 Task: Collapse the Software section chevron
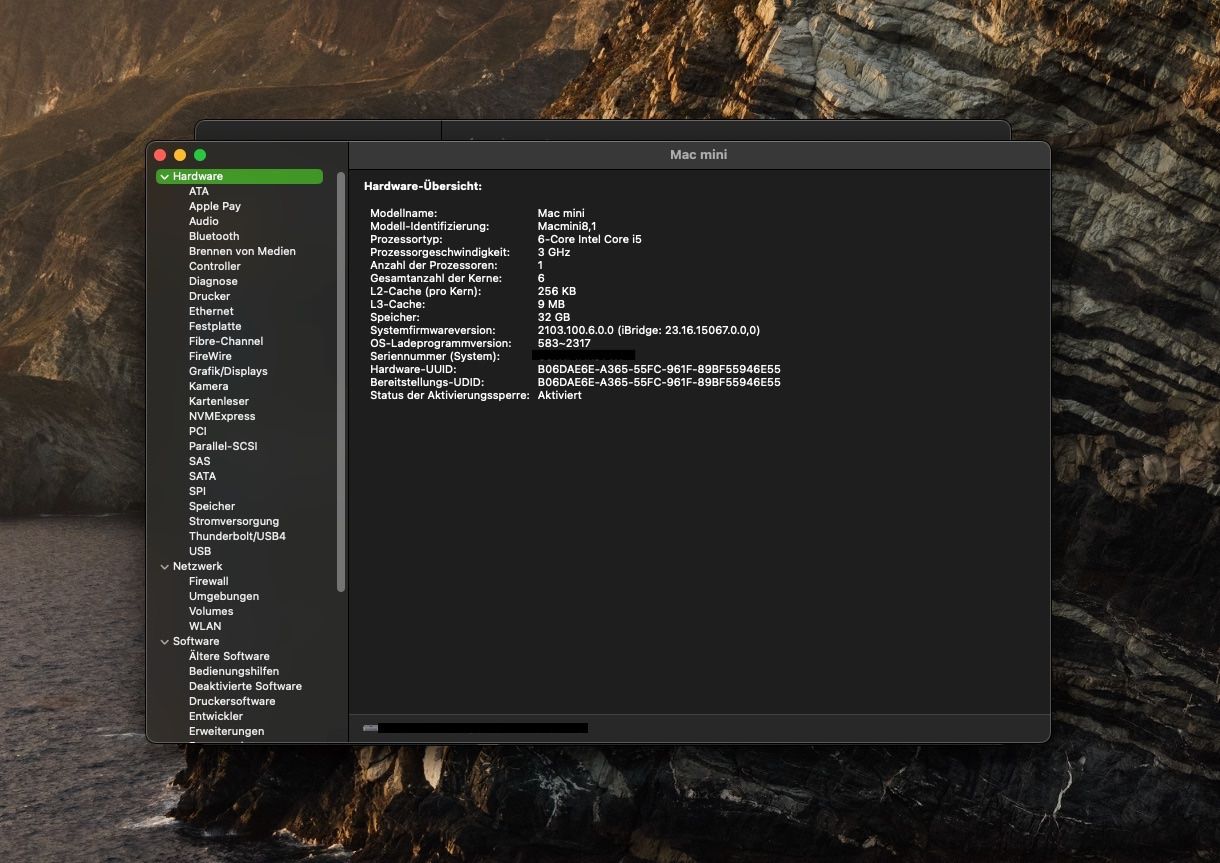click(164, 642)
